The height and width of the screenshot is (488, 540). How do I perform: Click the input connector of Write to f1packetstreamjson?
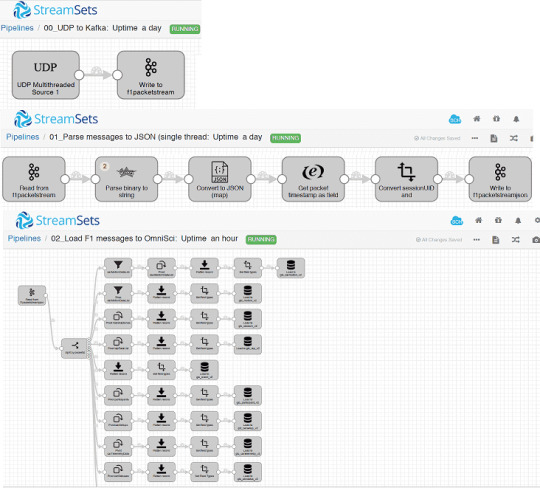click(x=469, y=179)
